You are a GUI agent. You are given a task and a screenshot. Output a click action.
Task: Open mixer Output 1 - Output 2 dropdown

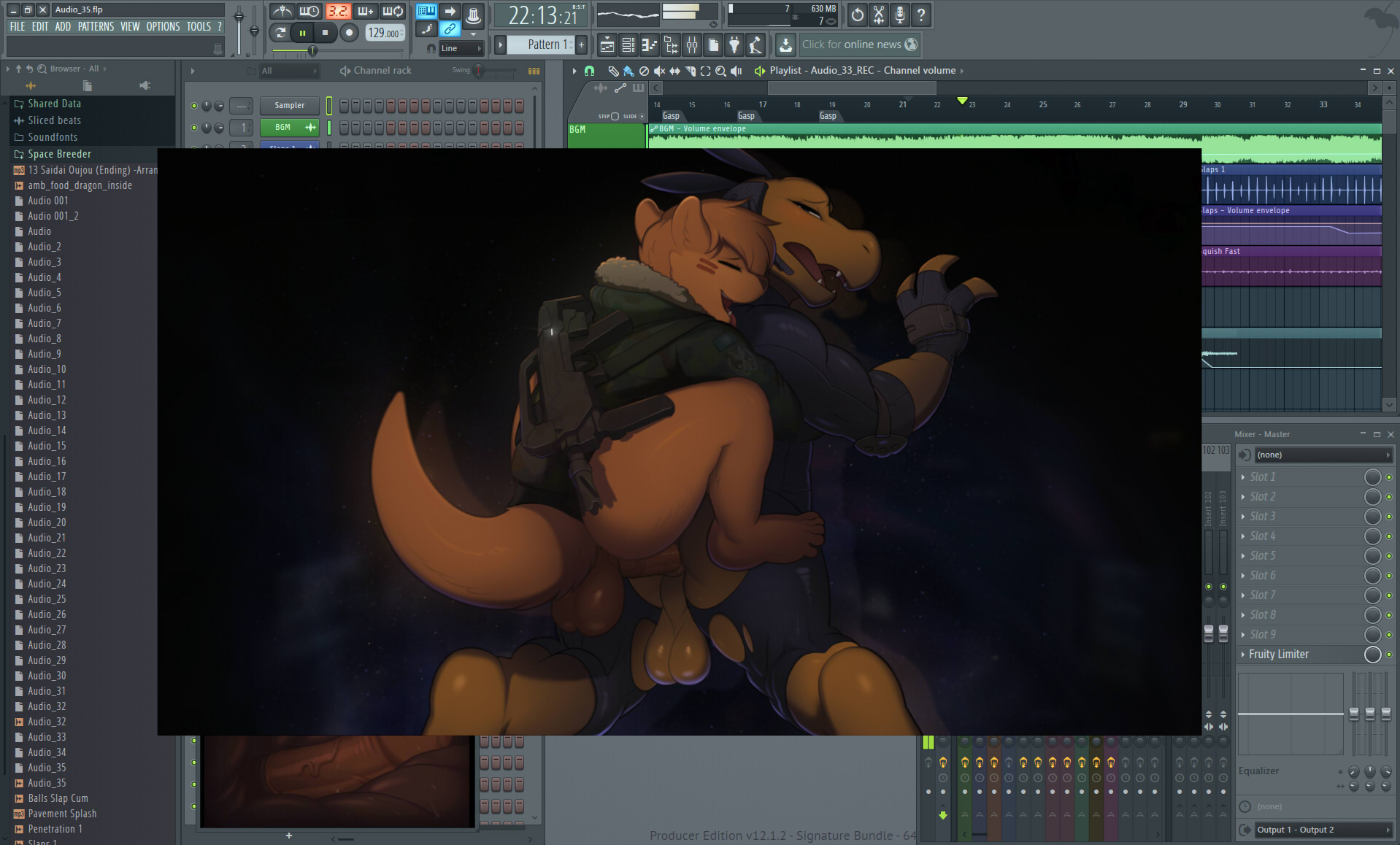coord(1323,830)
